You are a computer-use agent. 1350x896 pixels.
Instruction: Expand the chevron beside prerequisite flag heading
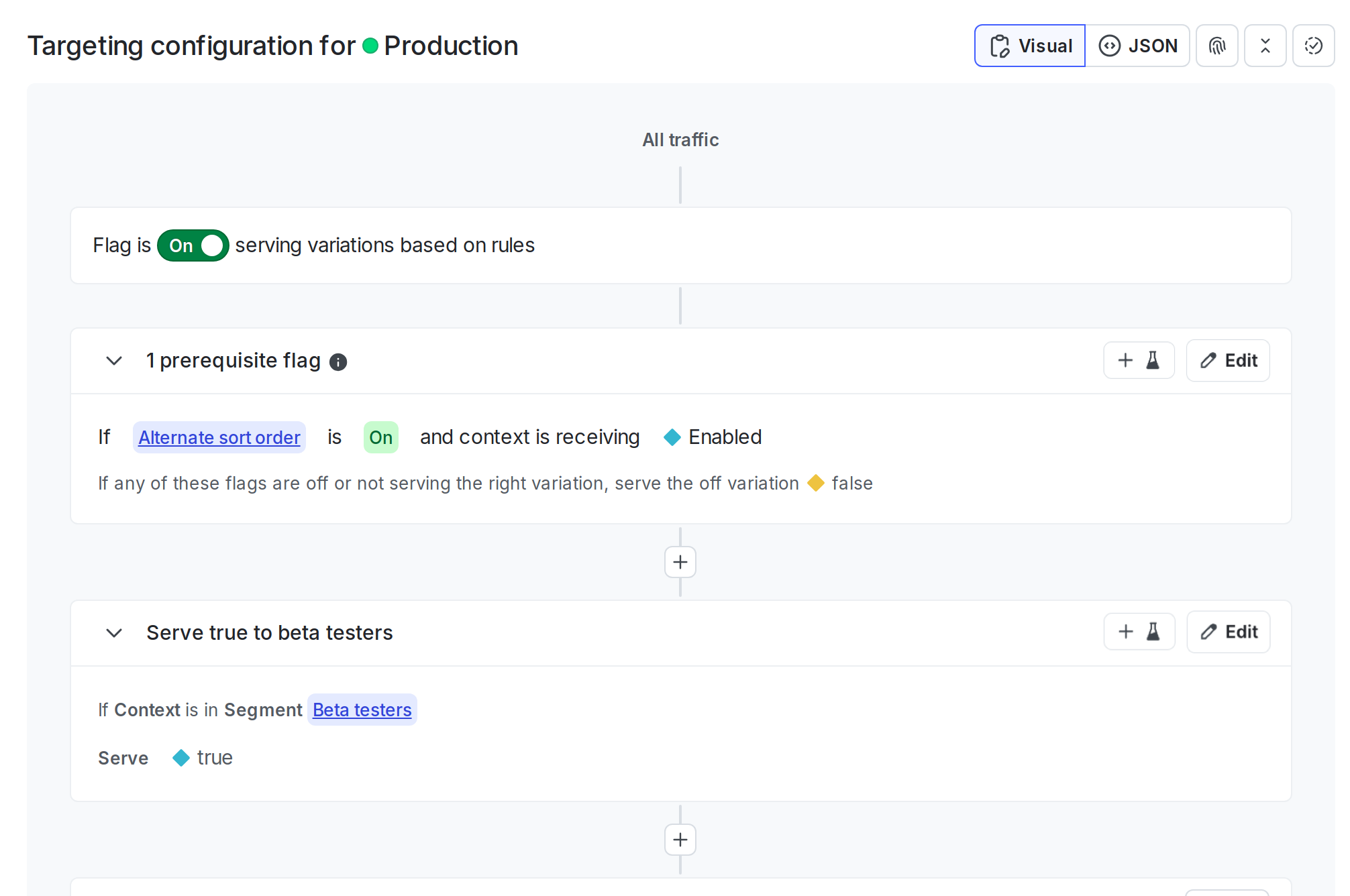pos(114,361)
